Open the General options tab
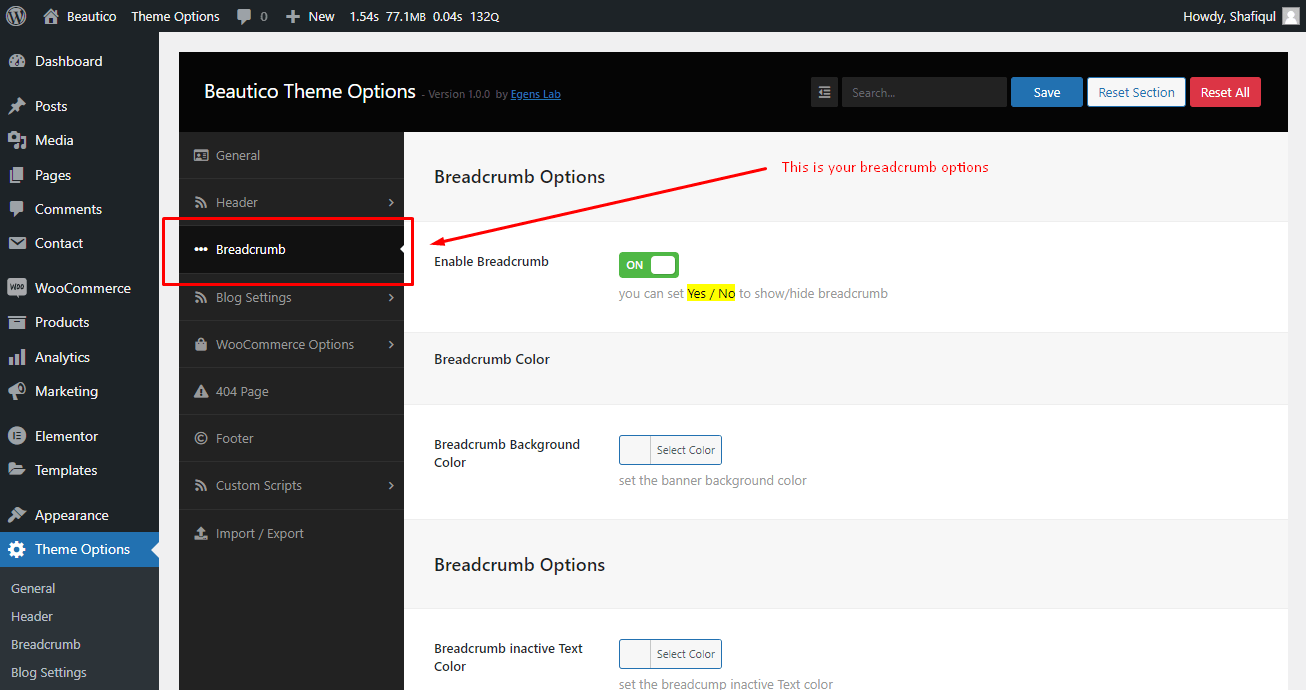This screenshot has height=690, width=1306. pos(291,155)
